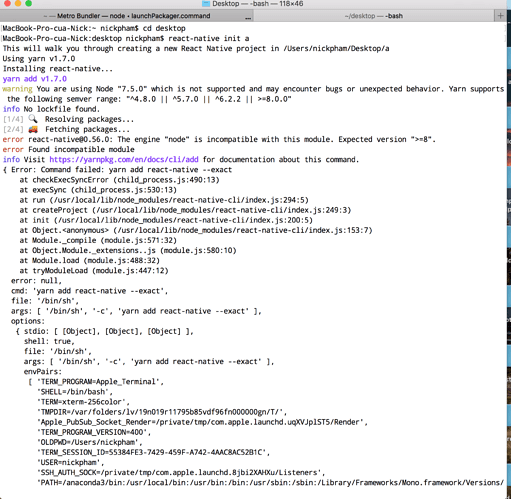511x499 pixels.
Task: Click 'react-native@0.56.0' error line
Action: click(x=219, y=139)
